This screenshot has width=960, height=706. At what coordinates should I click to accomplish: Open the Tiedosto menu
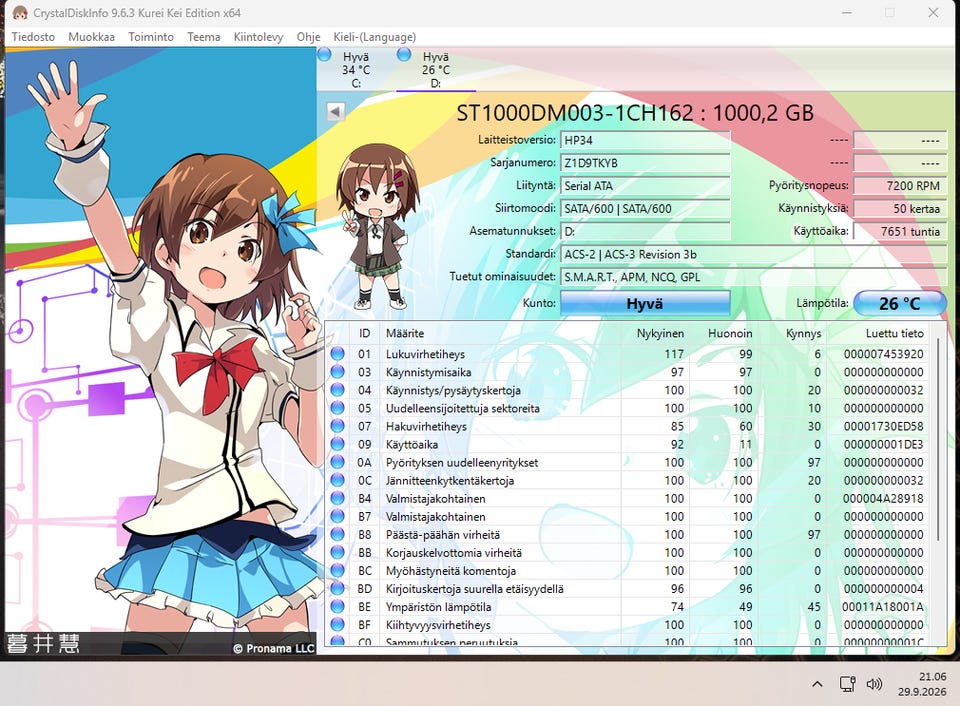(x=33, y=37)
